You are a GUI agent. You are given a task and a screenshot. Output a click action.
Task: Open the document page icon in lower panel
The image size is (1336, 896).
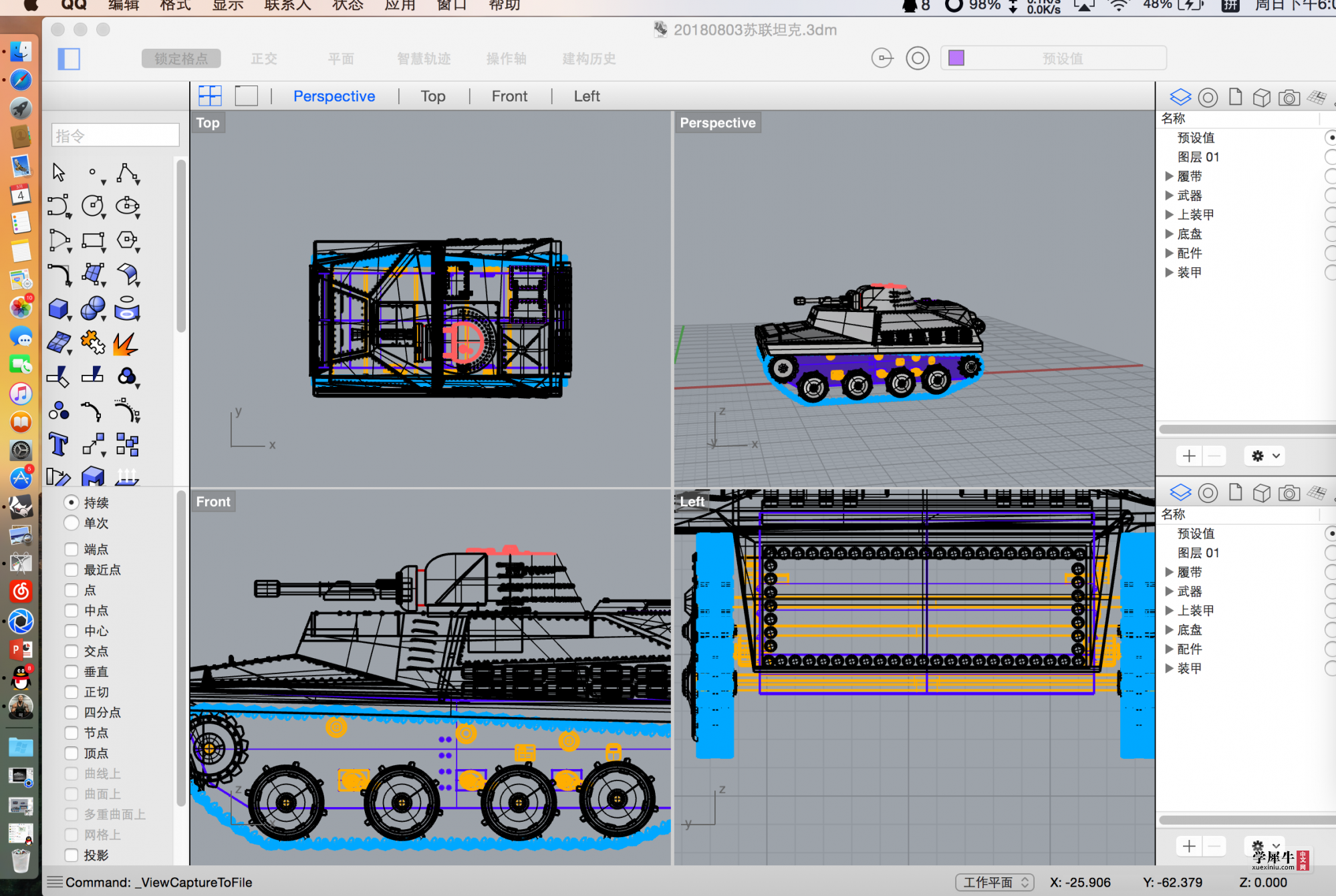click(x=1235, y=493)
